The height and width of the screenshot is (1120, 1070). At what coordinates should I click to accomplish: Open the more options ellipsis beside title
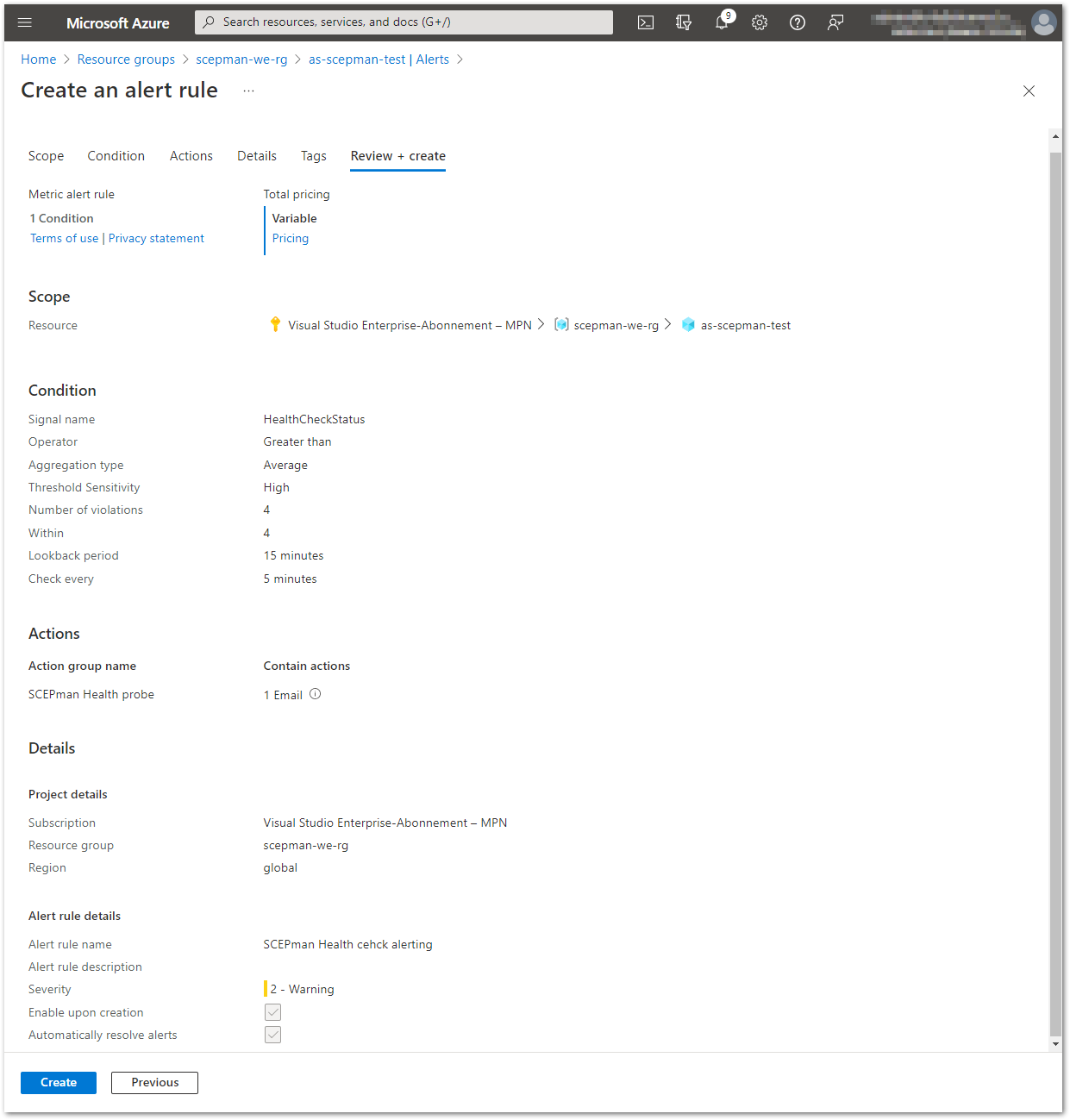tap(248, 91)
